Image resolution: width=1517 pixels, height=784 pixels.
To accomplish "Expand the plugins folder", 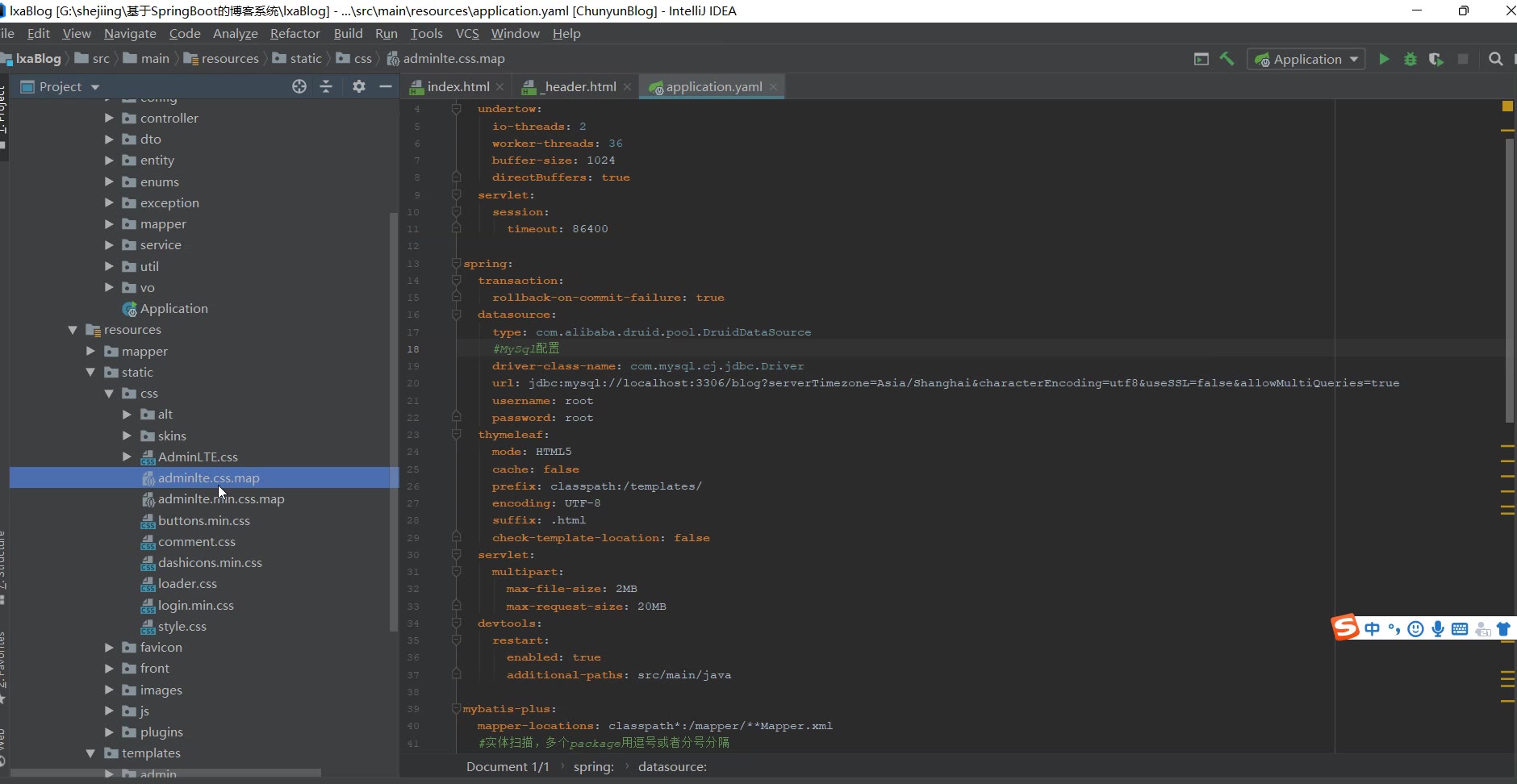I will 109,732.
